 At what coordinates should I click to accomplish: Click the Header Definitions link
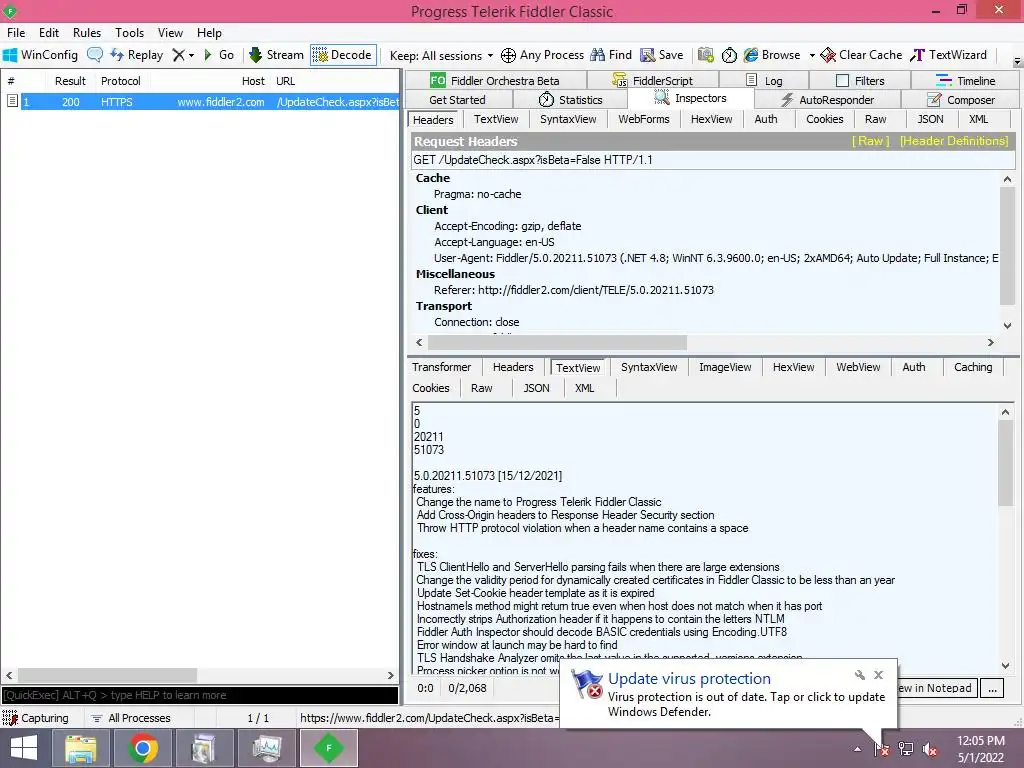(953, 141)
